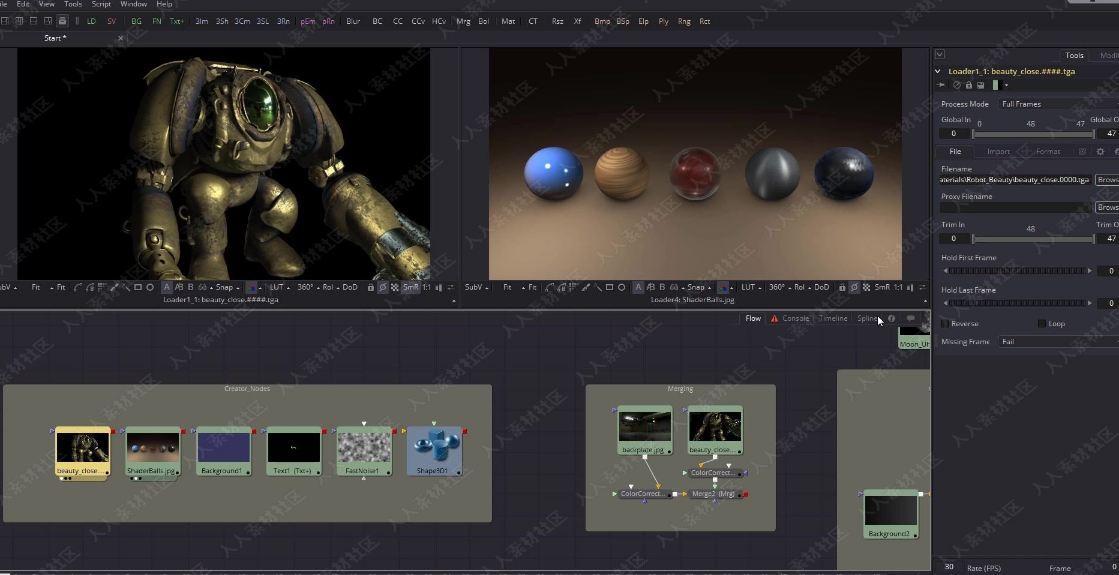
Task: Switch to the Format tab in inspector
Action: pos(1048,151)
